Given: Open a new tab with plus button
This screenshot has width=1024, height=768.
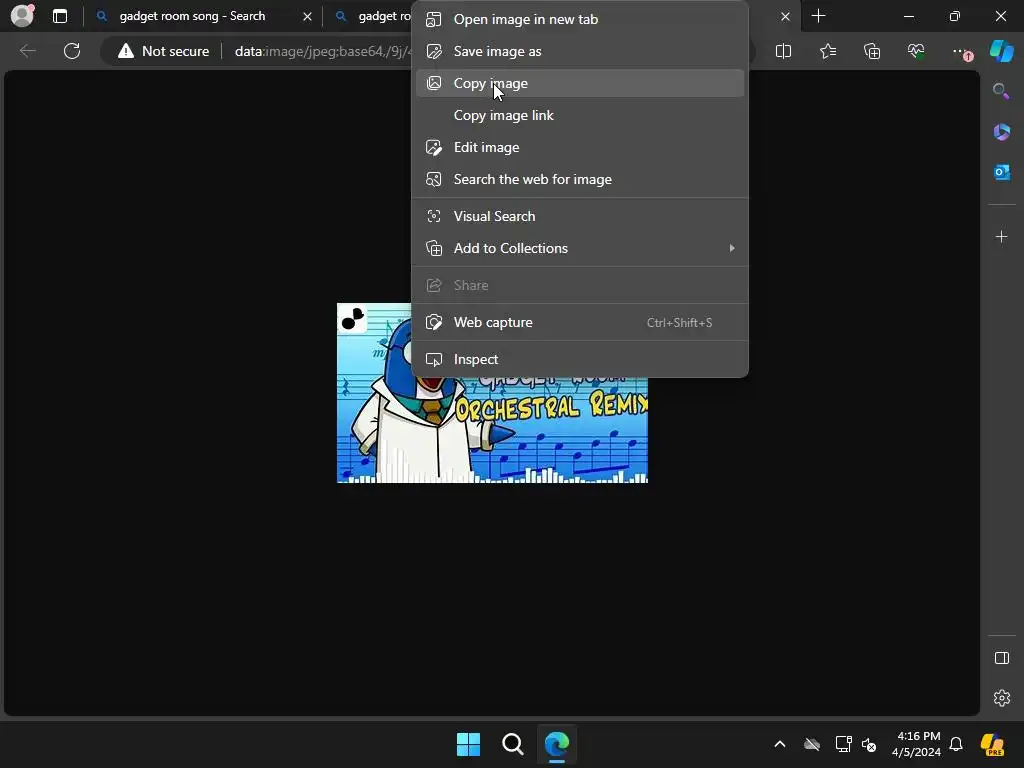Looking at the screenshot, I should click(818, 16).
